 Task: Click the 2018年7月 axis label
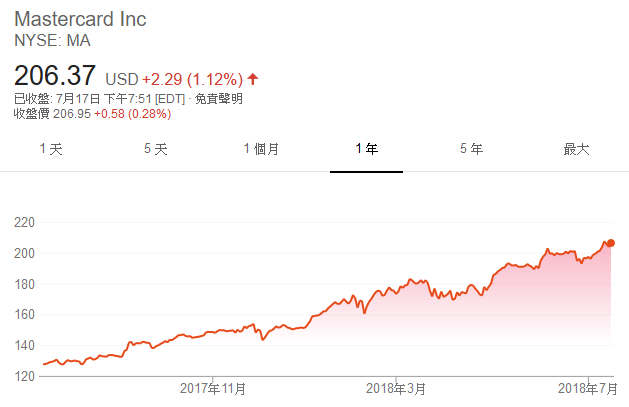pyautogui.click(x=588, y=389)
